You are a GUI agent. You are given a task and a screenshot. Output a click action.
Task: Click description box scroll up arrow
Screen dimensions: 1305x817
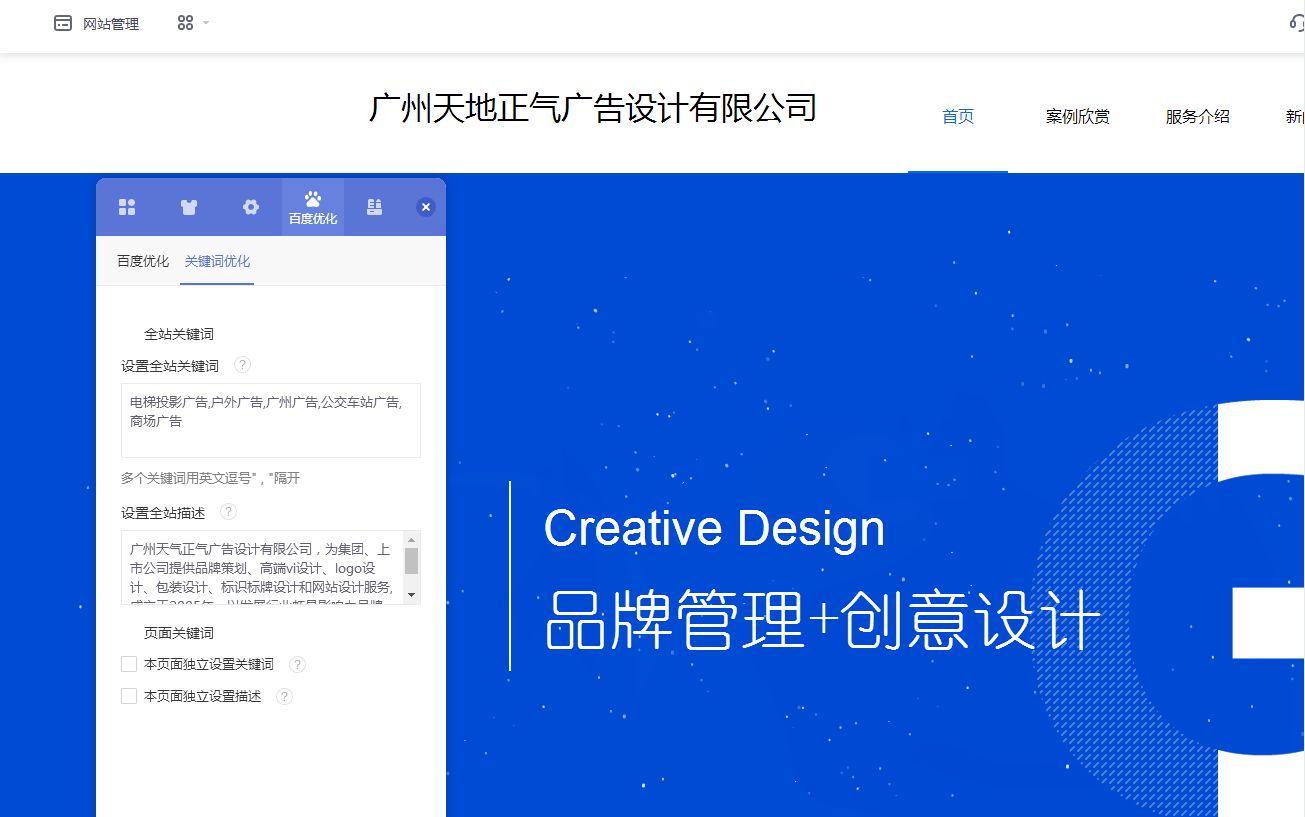(411, 538)
